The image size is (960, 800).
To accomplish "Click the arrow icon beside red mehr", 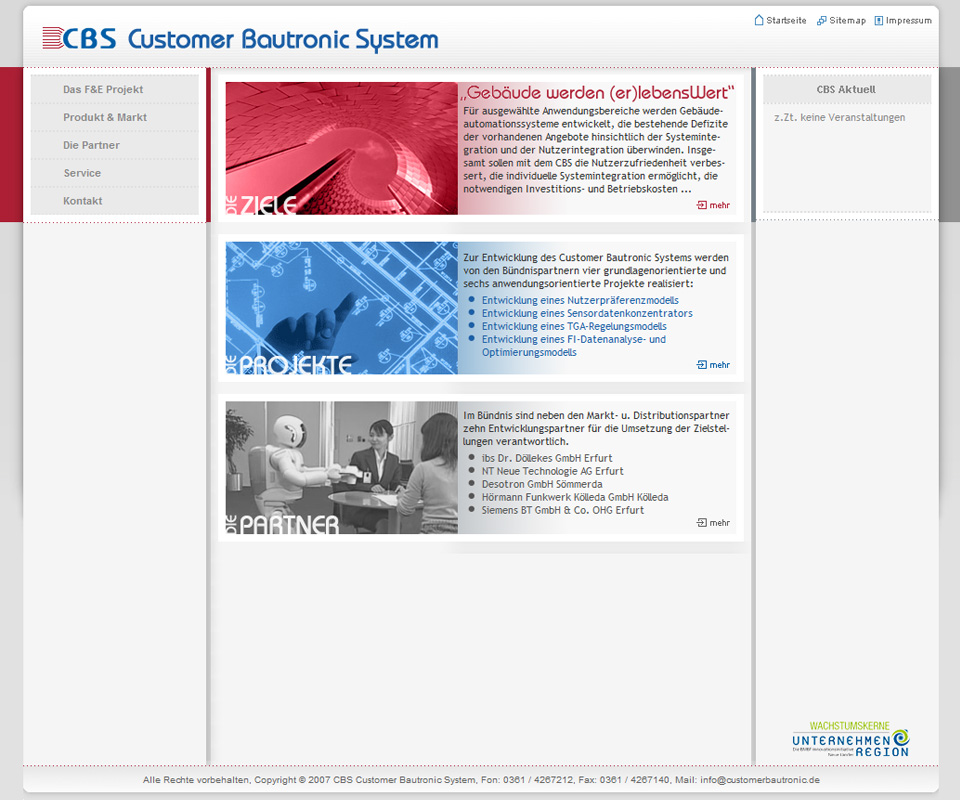I will [702, 205].
